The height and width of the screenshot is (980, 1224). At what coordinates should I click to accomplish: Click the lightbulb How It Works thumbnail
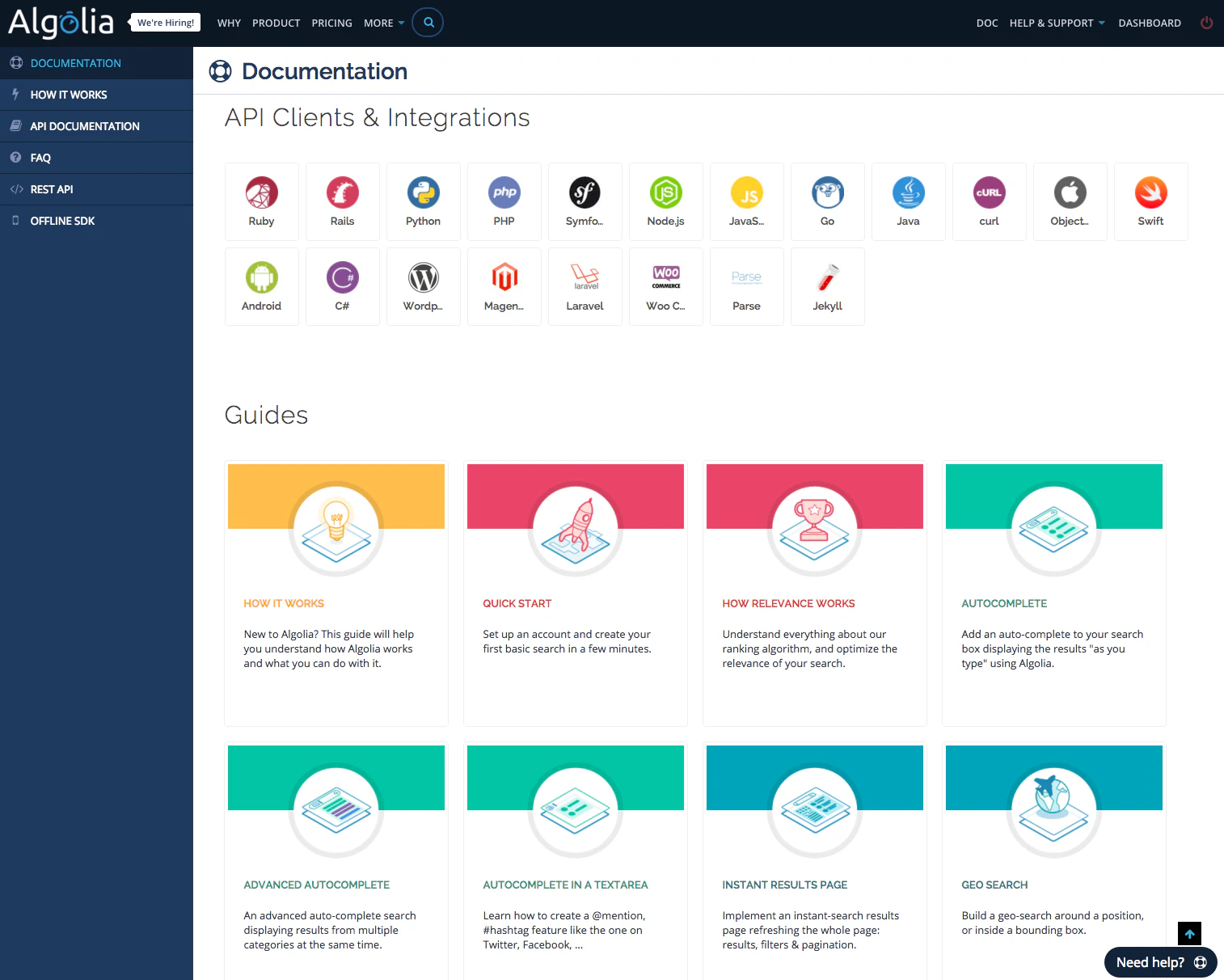[x=336, y=529]
